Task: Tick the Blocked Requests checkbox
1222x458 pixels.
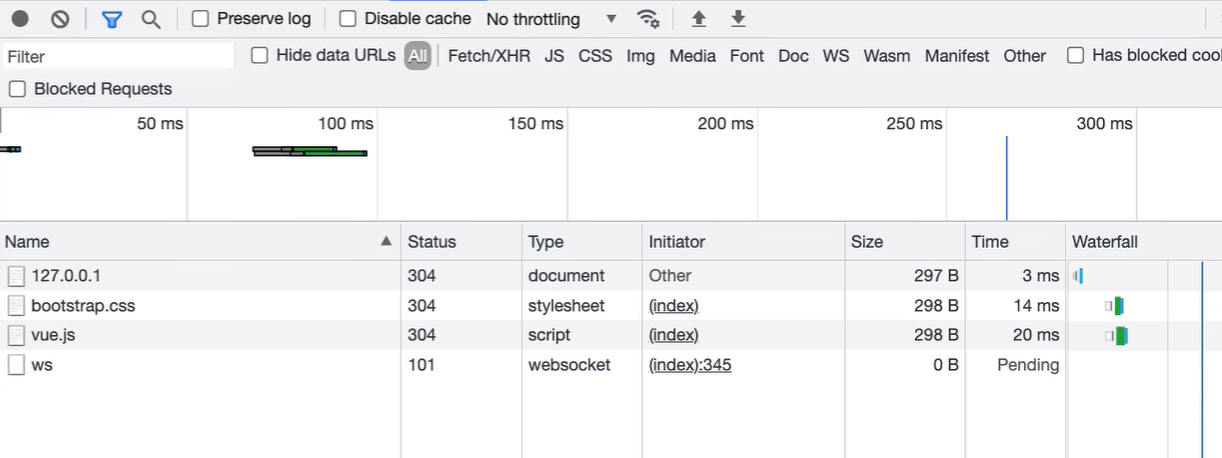Action: [x=17, y=89]
